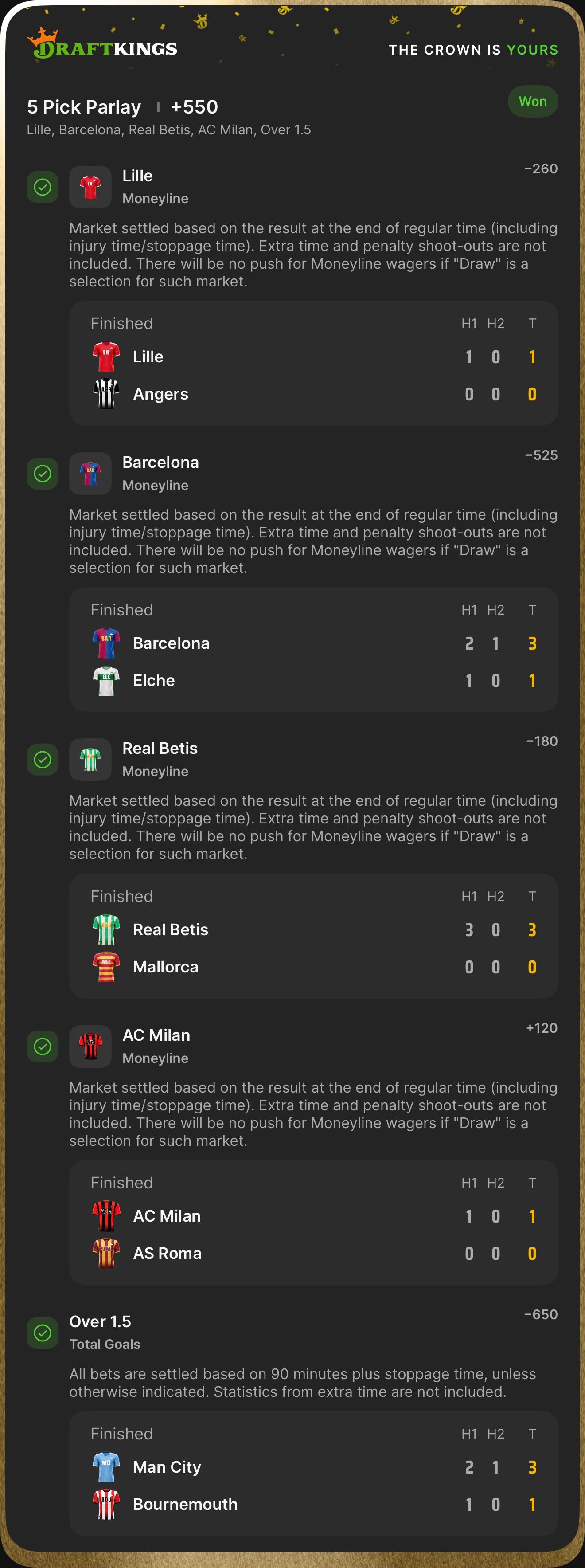The image size is (585, 1568).
Task: Click the Lille jersey icon beside Moneyline
Action: click(90, 187)
